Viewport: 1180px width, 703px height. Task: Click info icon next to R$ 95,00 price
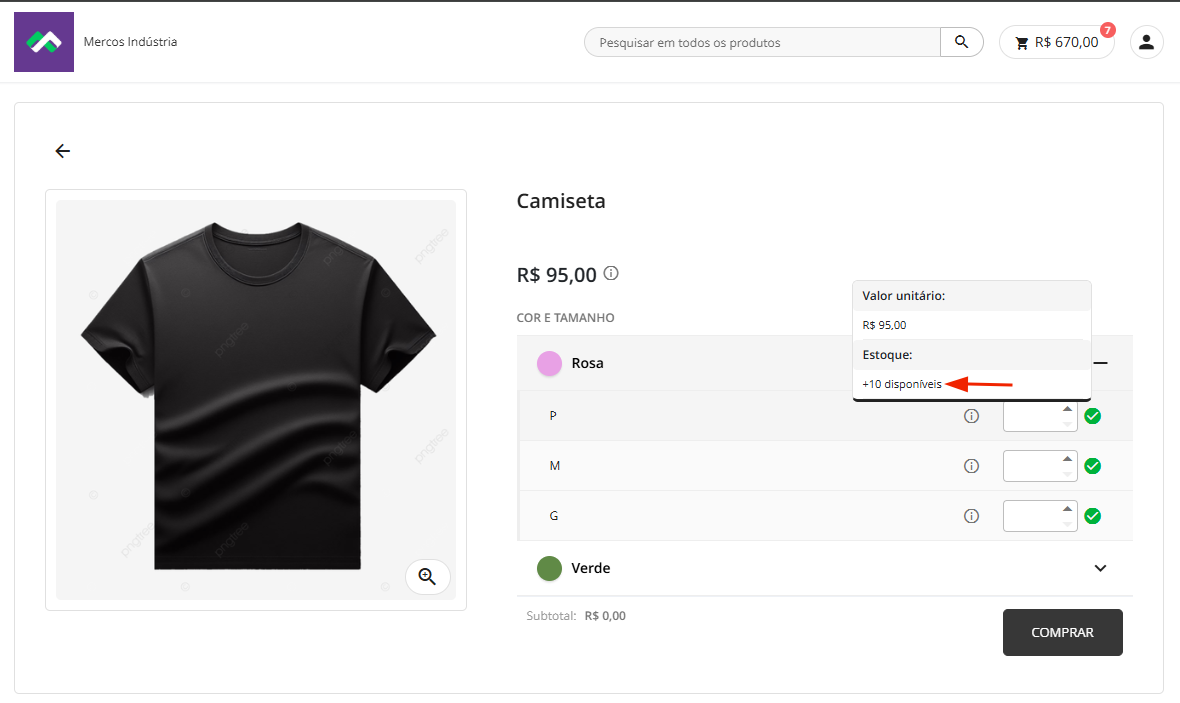612,273
